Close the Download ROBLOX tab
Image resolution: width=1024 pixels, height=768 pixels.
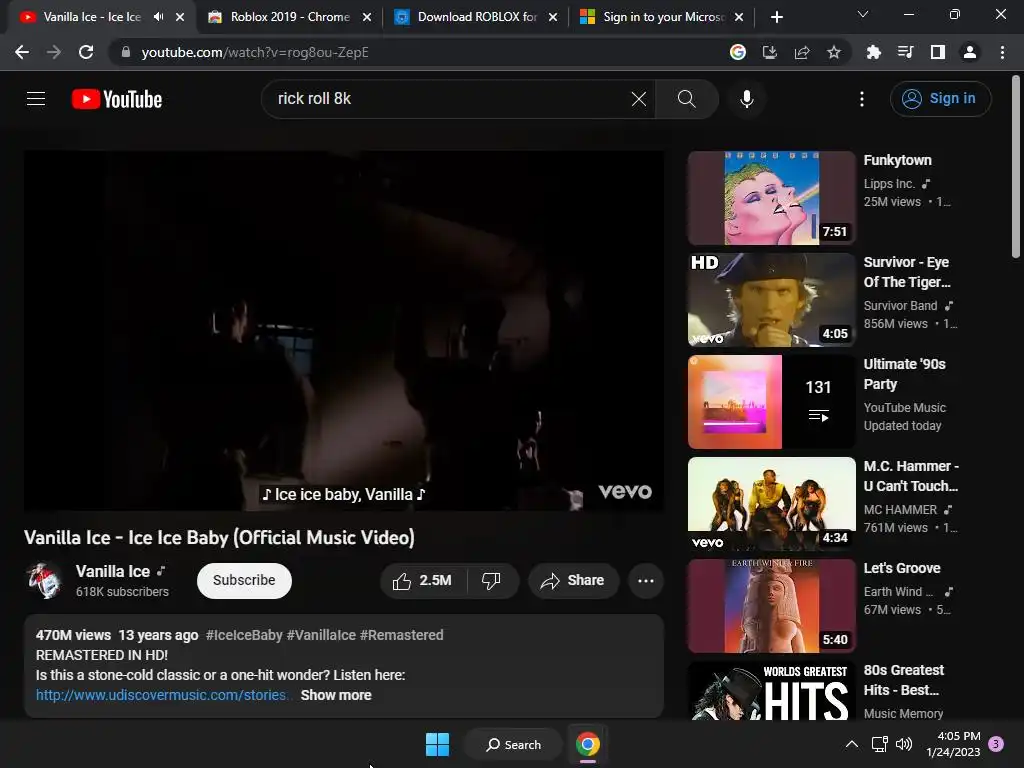coord(553,17)
